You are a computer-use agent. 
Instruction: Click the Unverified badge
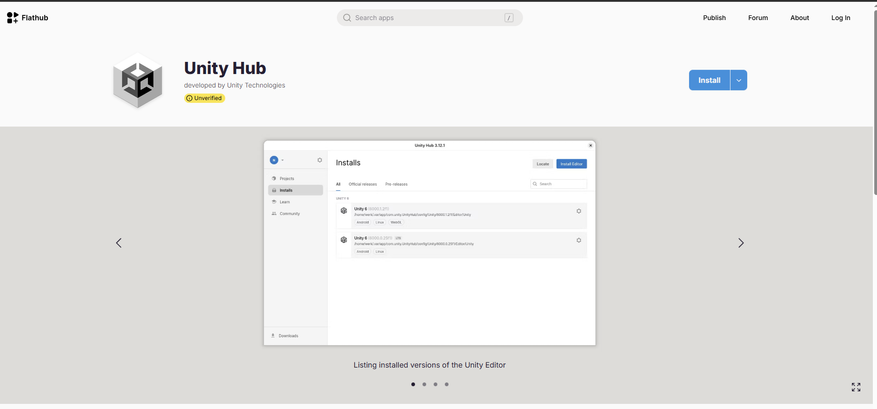point(205,98)
